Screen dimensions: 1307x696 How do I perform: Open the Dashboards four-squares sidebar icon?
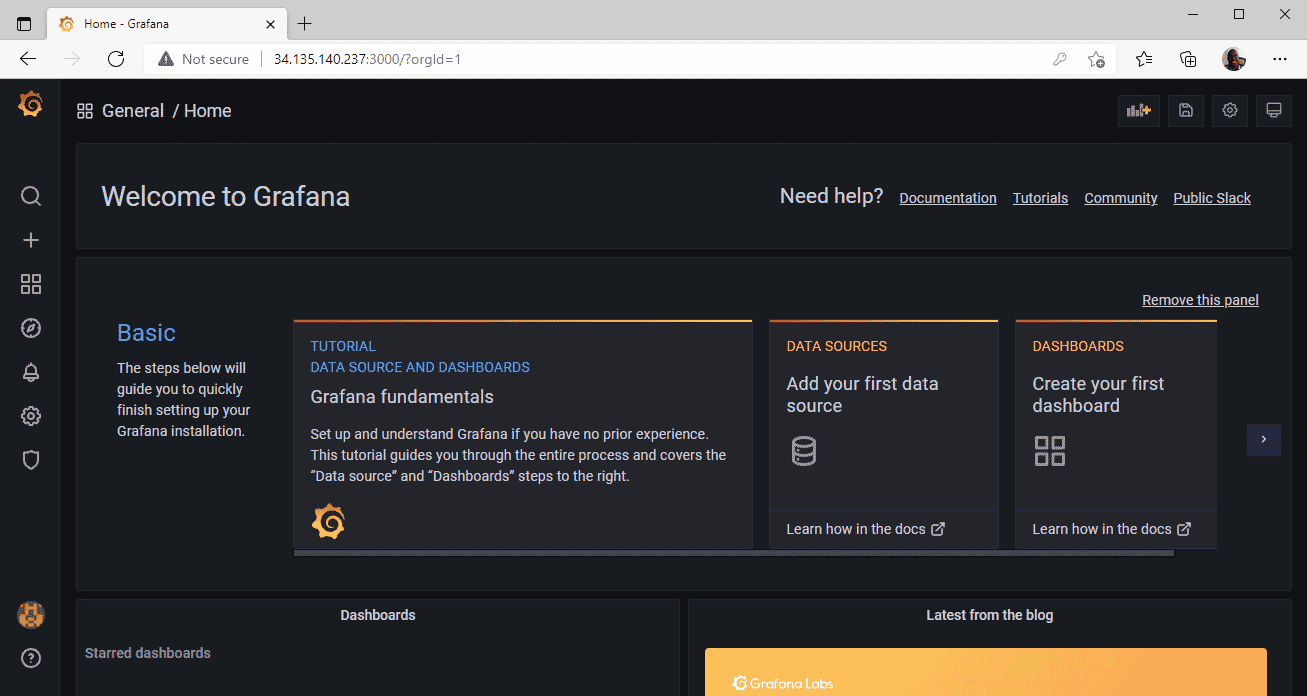pyautogui.click(x=31, y=284)
